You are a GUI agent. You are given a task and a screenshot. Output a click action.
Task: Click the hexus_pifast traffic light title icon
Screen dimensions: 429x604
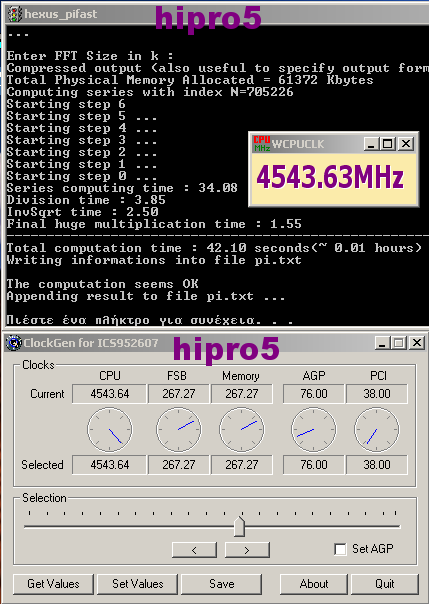pyautogui.click(x=15, y=14)
